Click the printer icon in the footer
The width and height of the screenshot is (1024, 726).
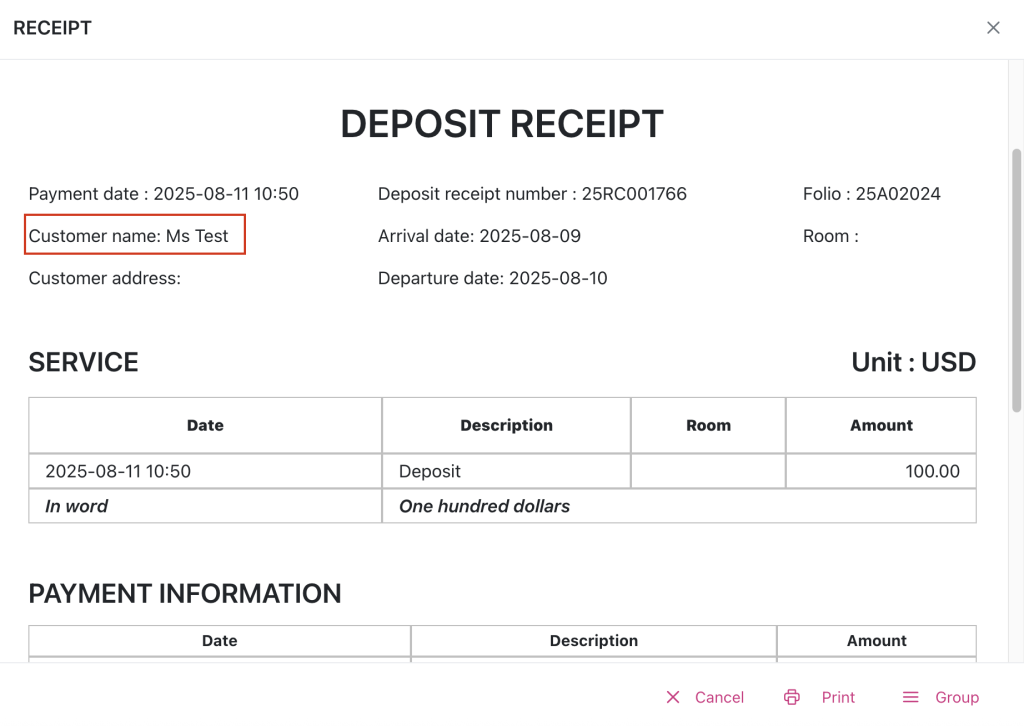point(792,697)
